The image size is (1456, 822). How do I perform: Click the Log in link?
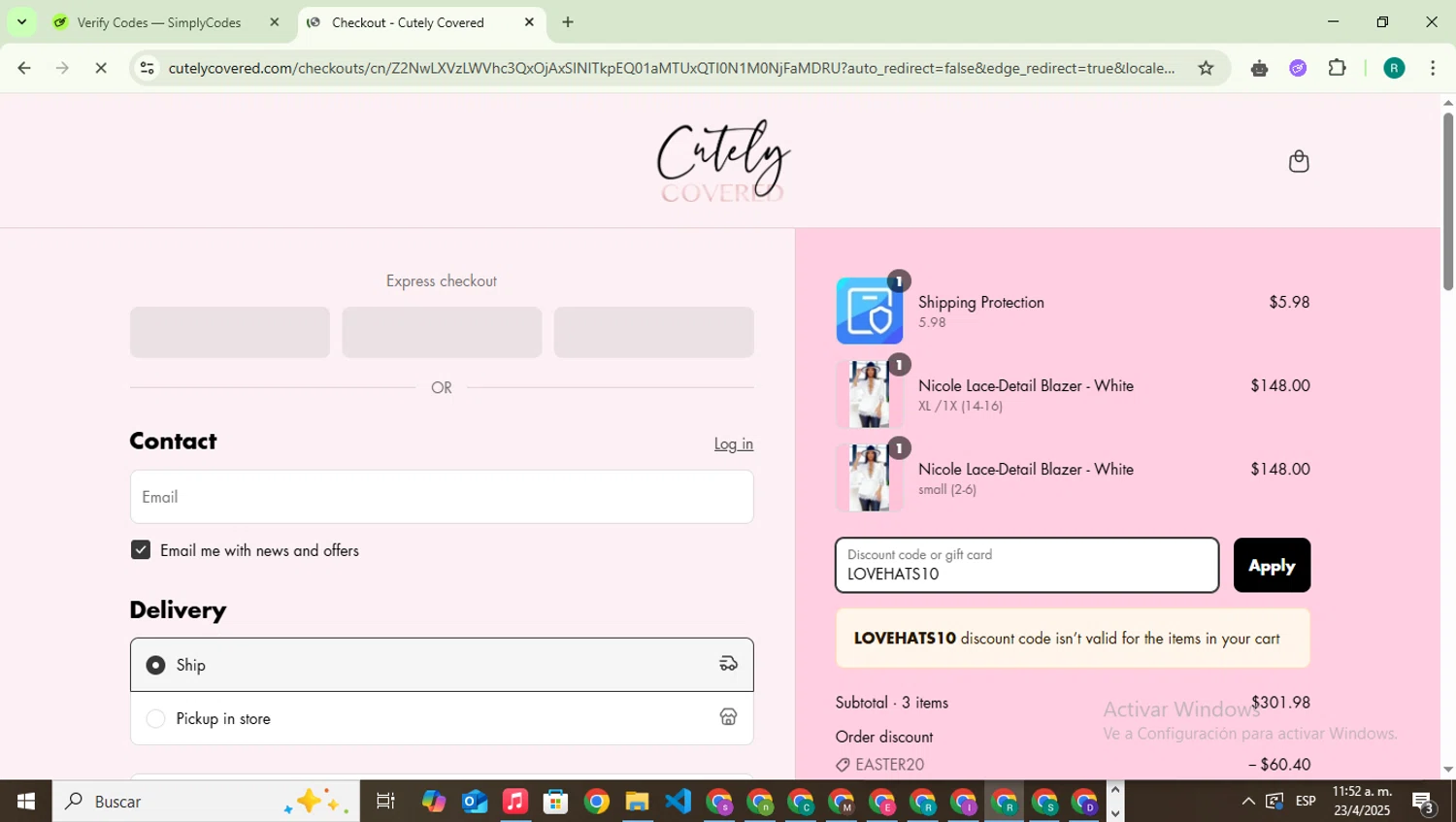click(x=734, y=444)
